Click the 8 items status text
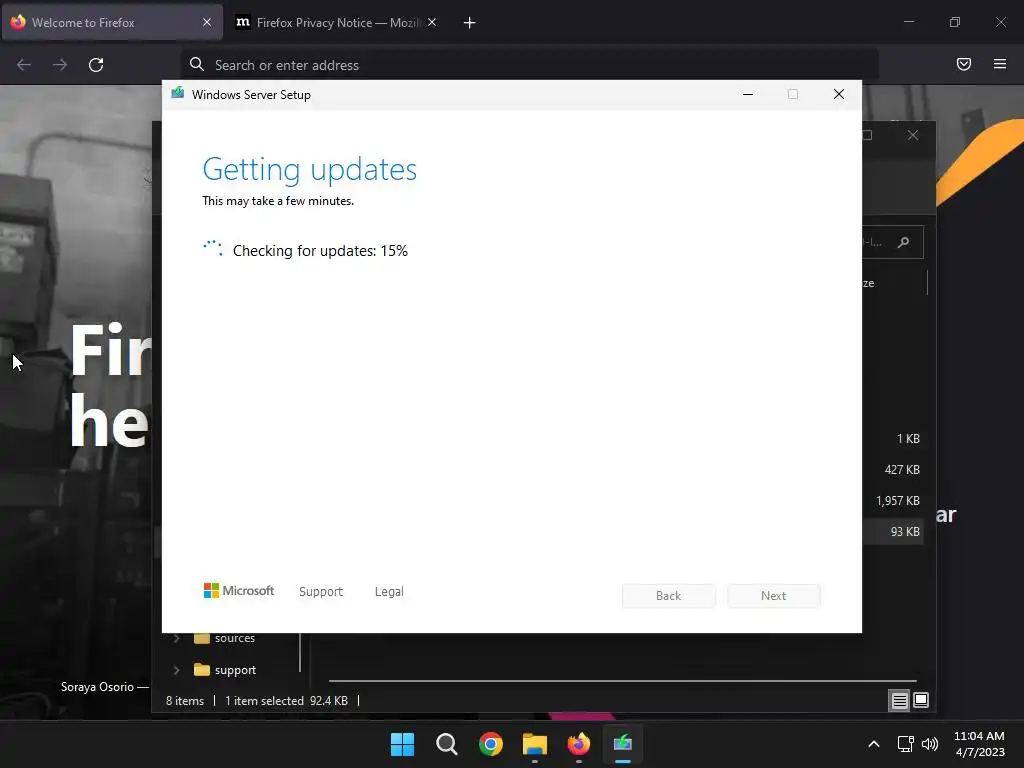The height and width of the screenshot is (768, 1024). 185,701
